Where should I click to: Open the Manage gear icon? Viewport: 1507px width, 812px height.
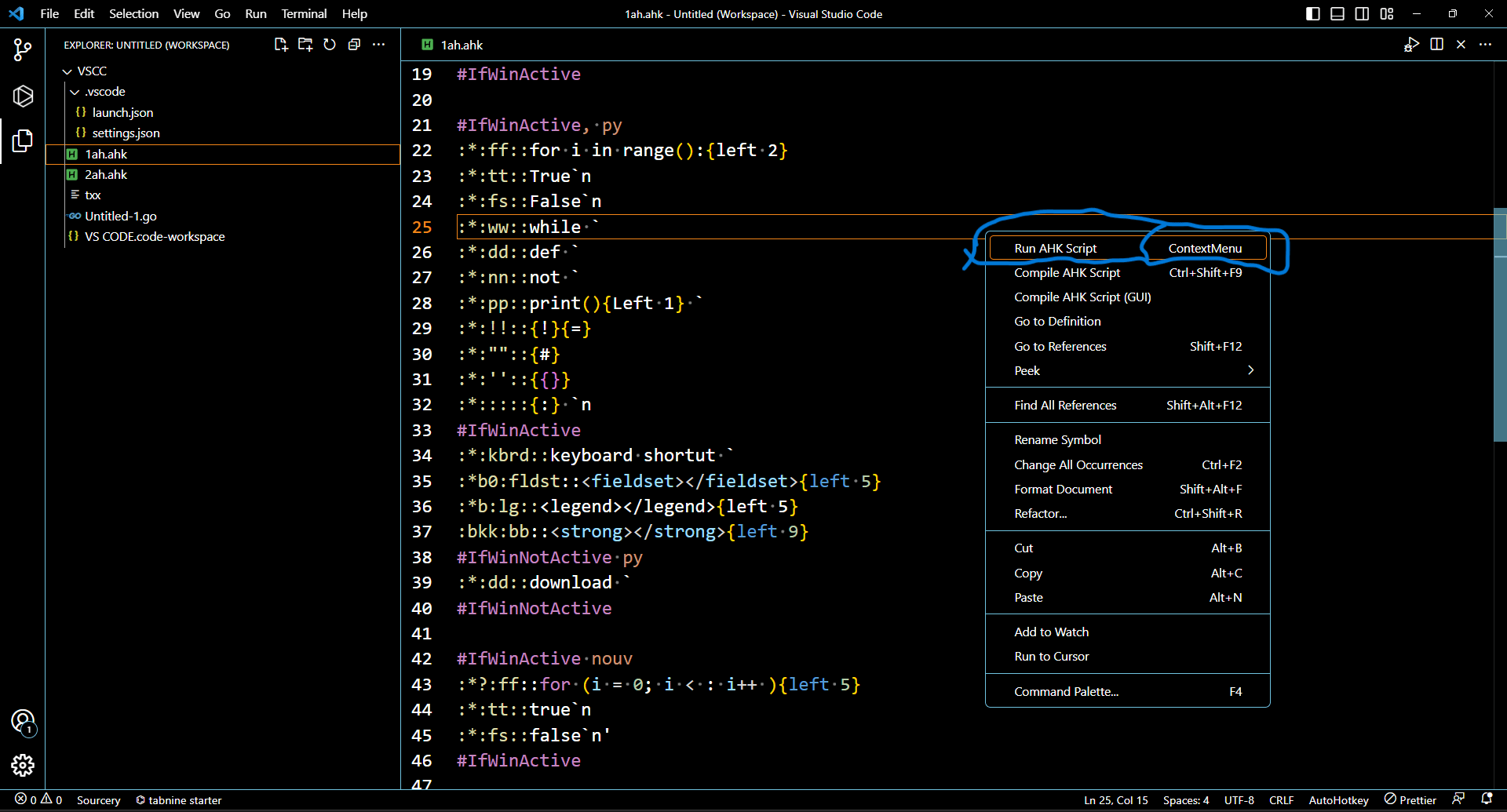pos(23,765)
